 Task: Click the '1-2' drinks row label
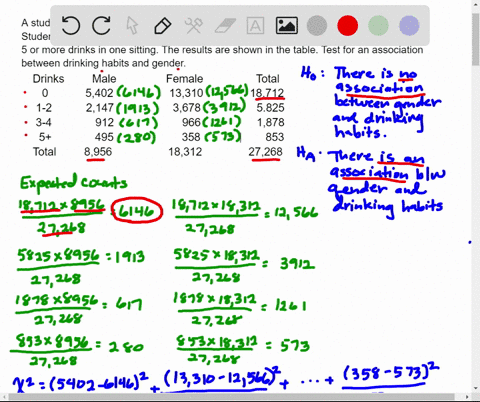coord(44,108)
